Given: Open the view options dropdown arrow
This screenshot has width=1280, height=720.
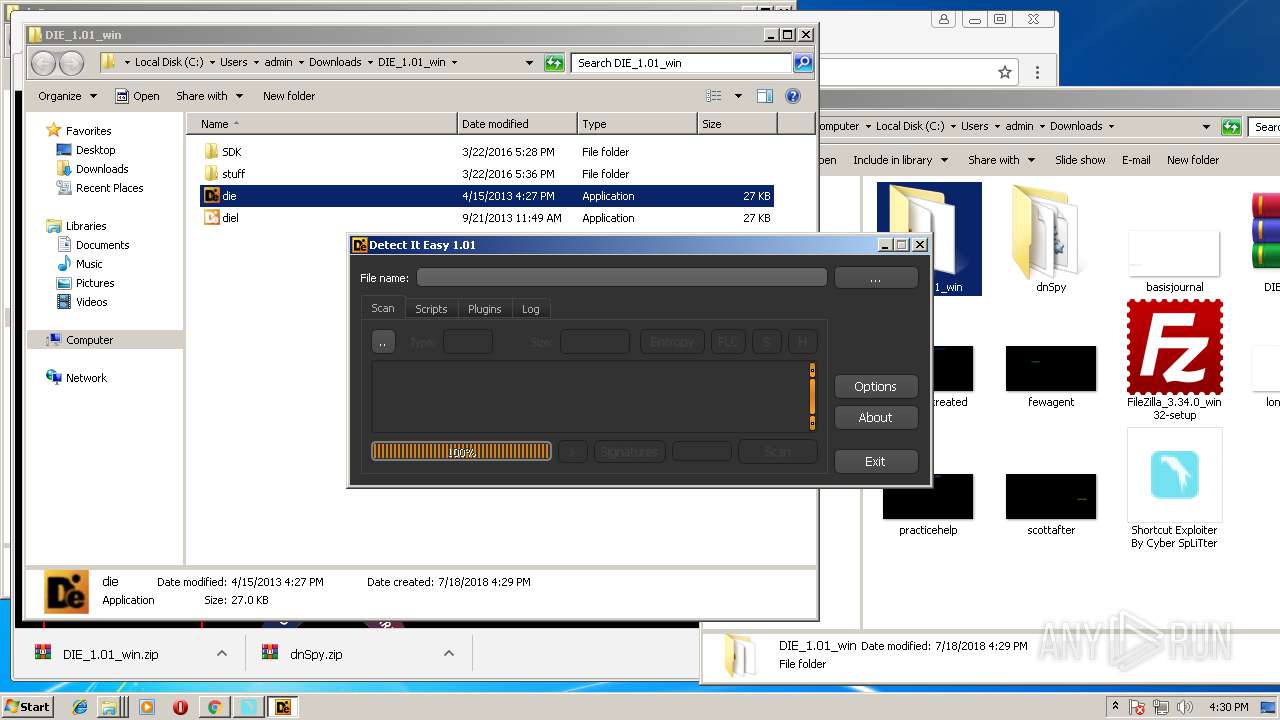Looking at the screenshot, I should (738, 96).
